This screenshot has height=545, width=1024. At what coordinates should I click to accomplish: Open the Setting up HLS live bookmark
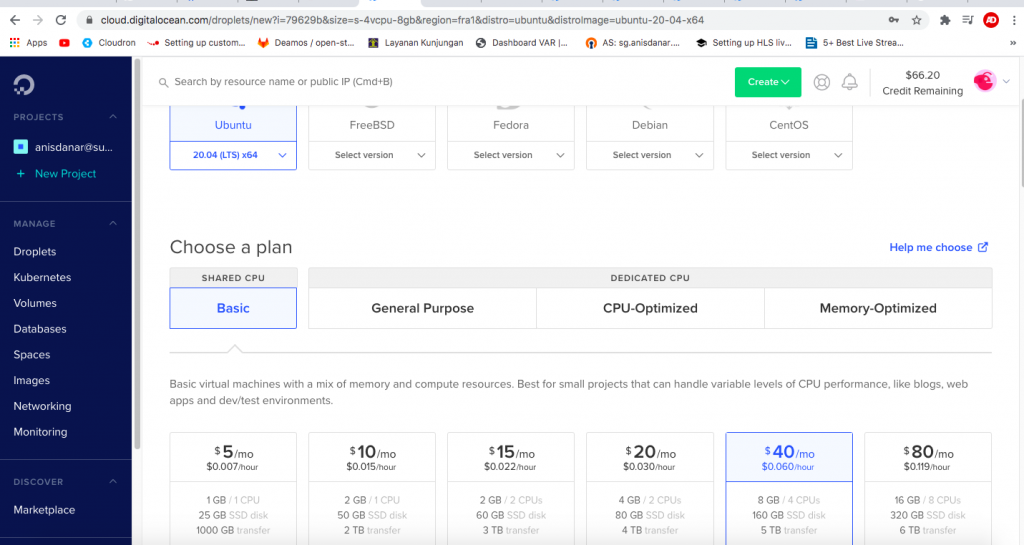[x=743, y=43]
